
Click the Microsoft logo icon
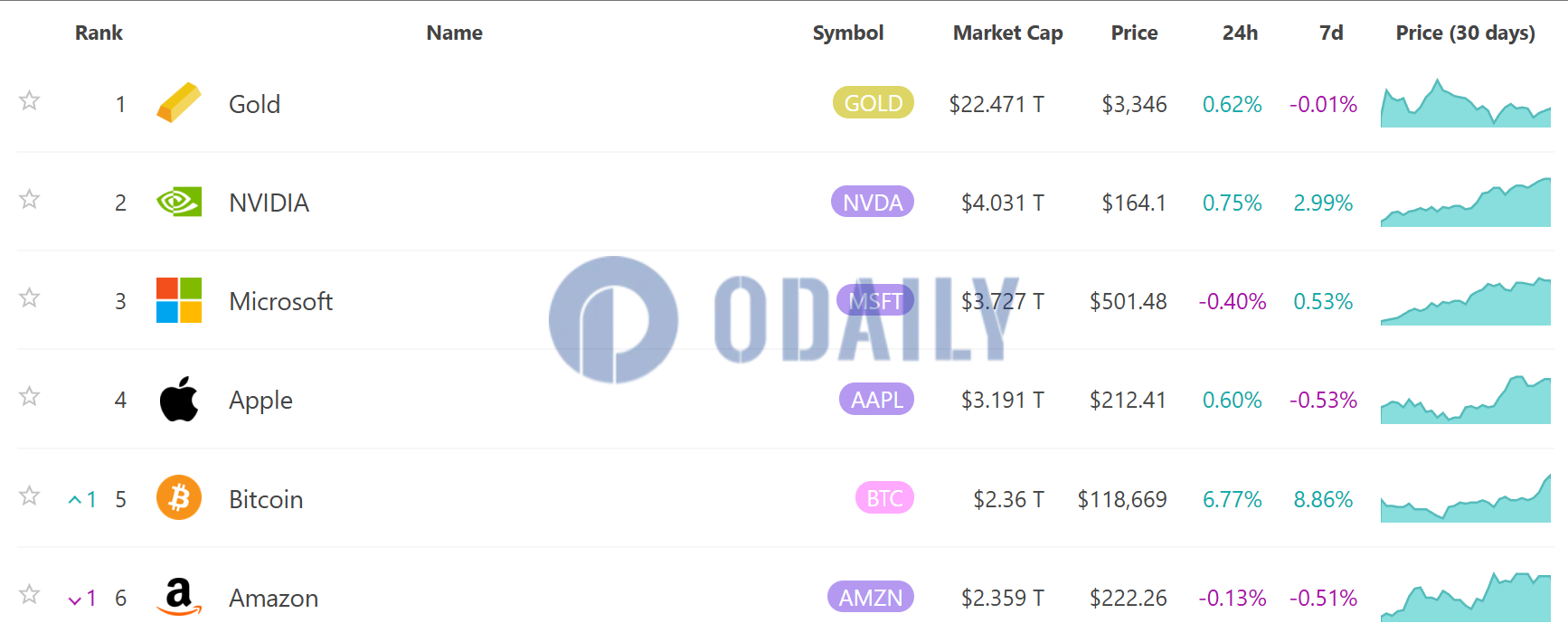point(179,300)
